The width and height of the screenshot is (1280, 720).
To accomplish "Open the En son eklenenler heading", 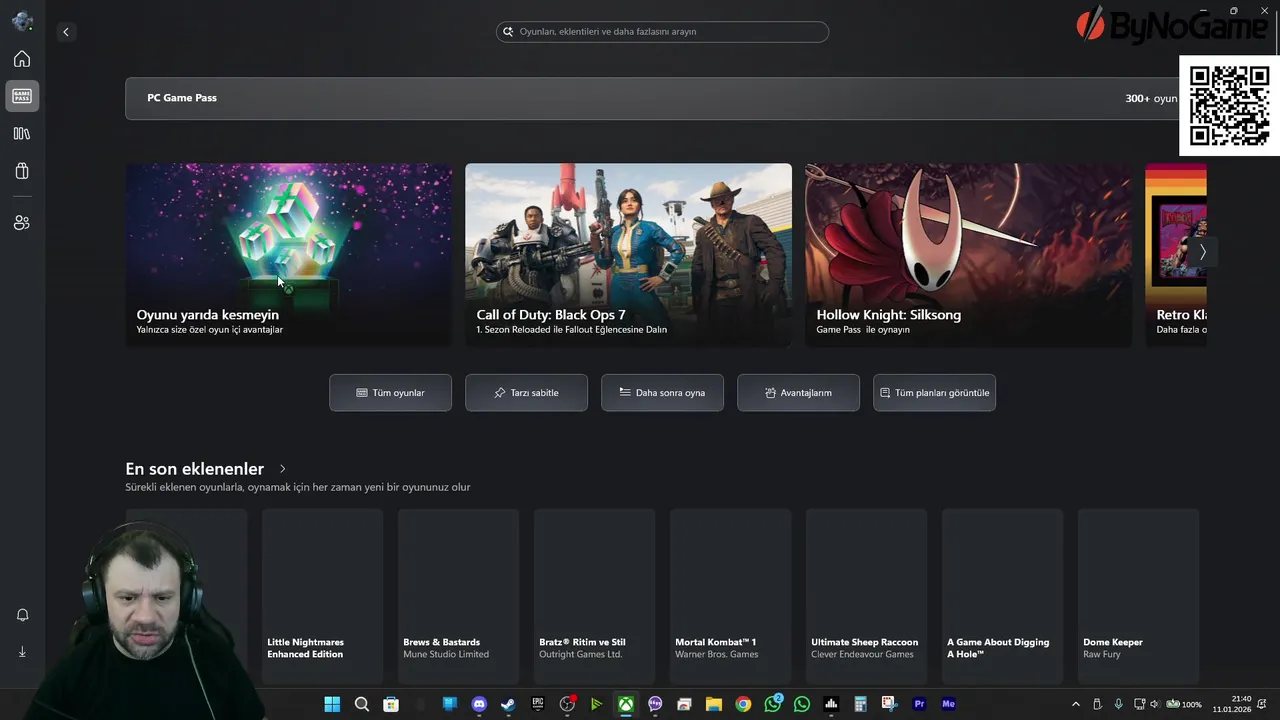I will tap(194, 469).
